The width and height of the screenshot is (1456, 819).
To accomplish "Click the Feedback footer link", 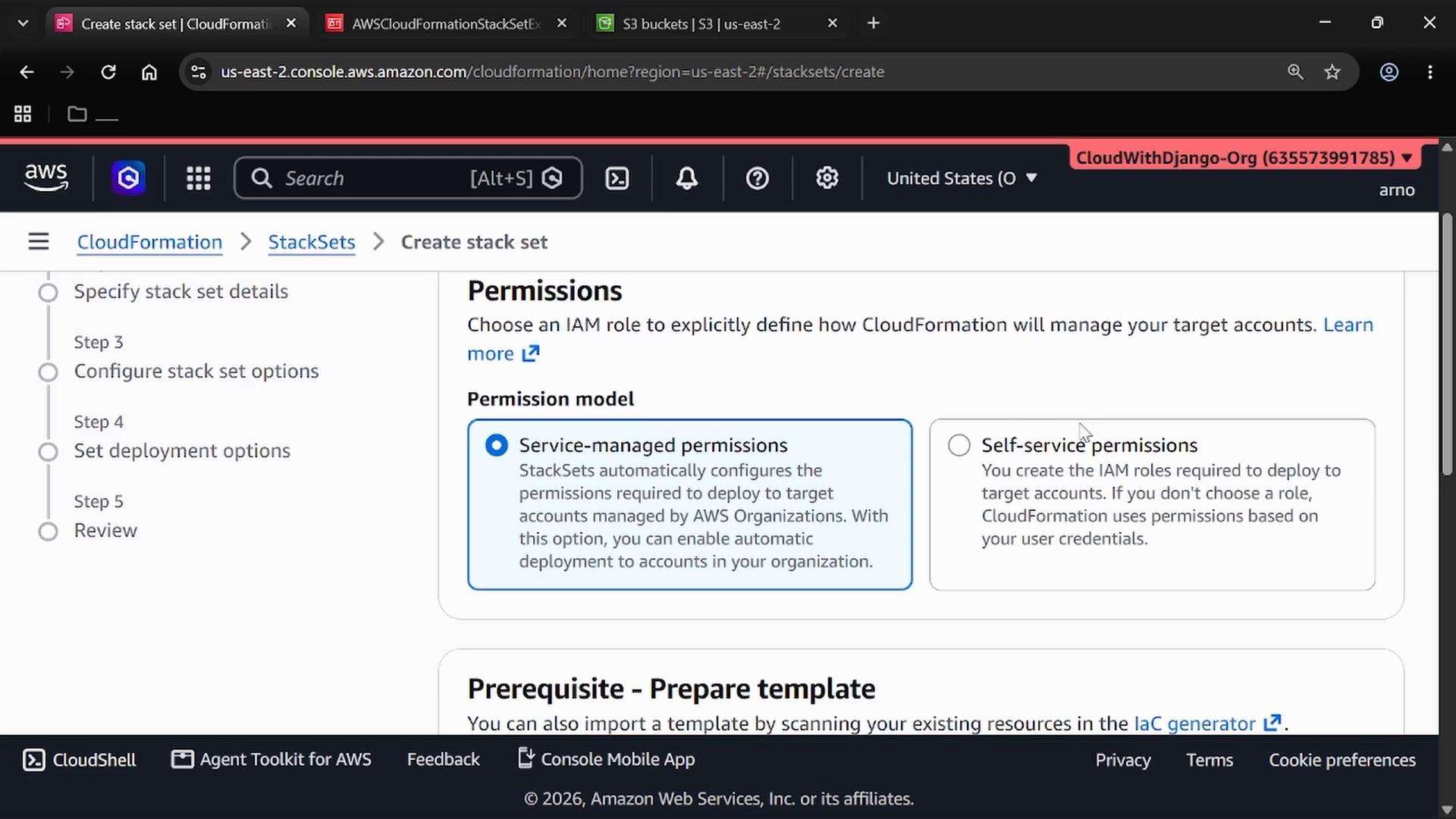I will [444, 760].
